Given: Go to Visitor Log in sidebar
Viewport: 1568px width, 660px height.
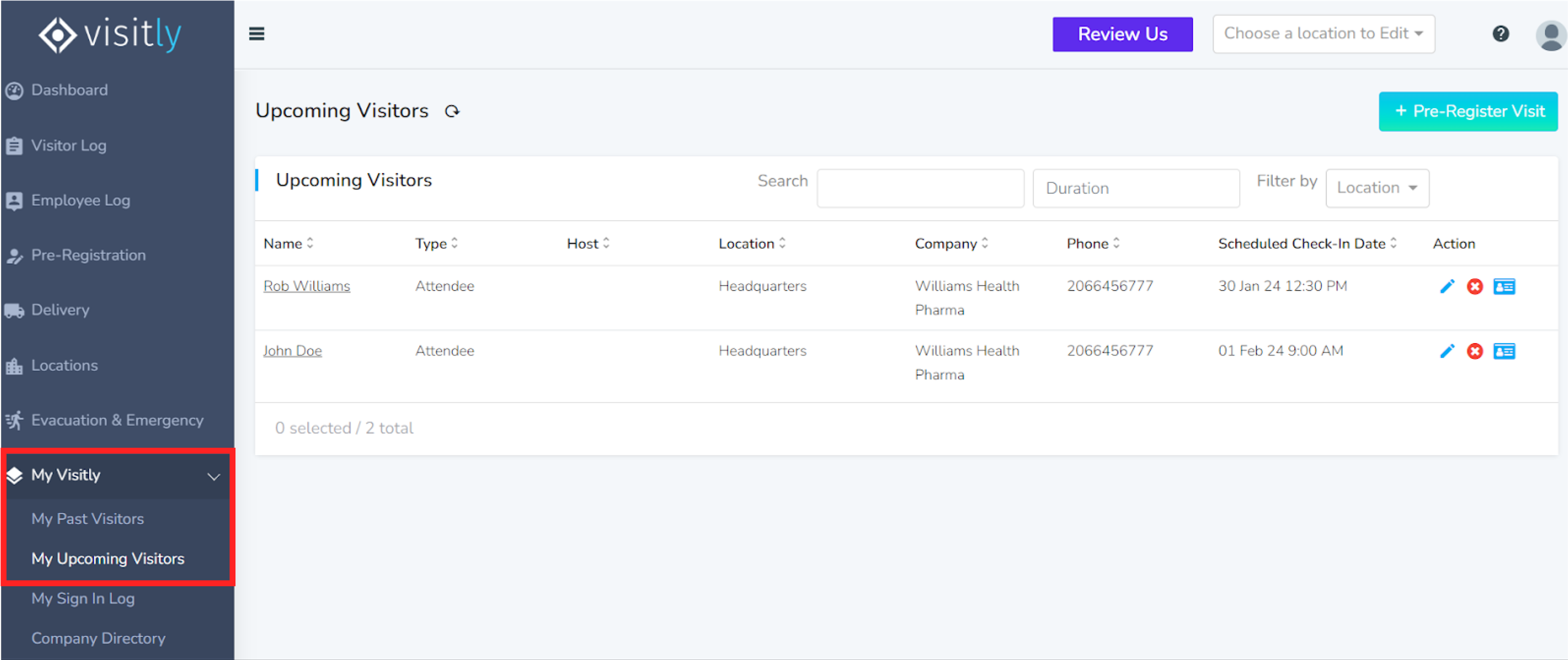Looking at the screenshot, I should [x=69, y=145].
